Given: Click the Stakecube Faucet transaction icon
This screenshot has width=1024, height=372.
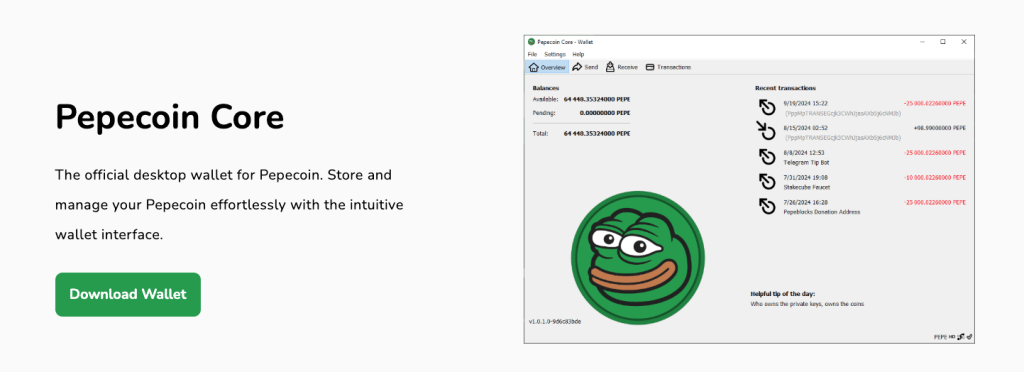Looking at the screenshot, I should pyautogui.click(x=767, y=181).
